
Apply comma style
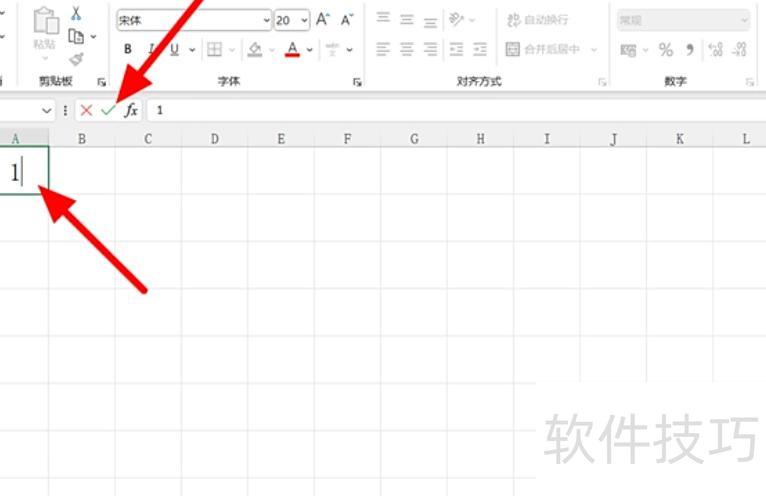690,49
